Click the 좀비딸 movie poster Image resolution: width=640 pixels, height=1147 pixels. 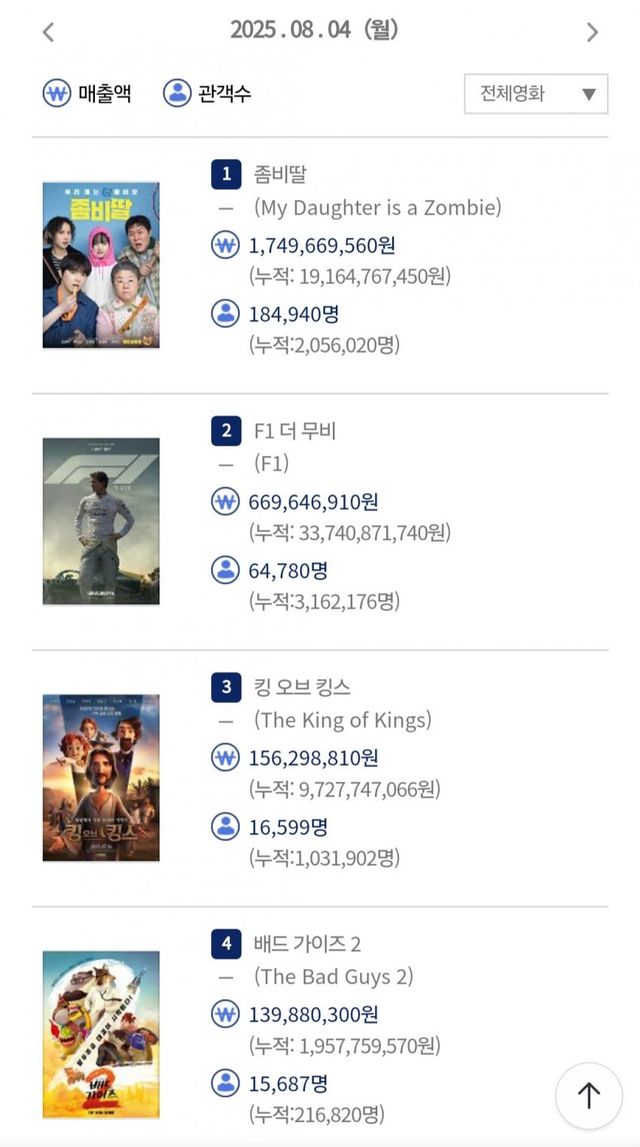pyautogui.click(x=100, y=264)
